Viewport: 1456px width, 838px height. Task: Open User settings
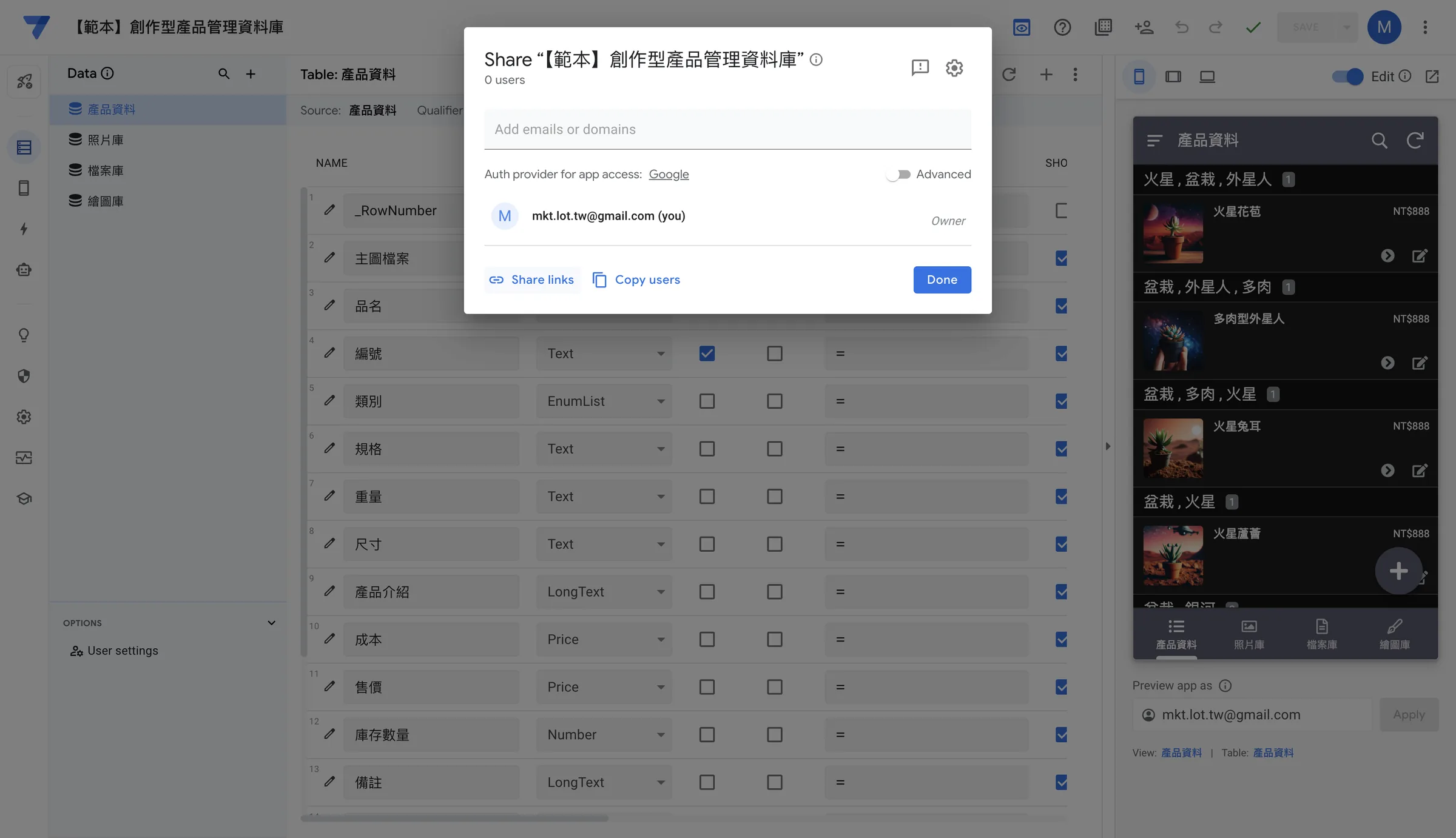click(x=114, y=651)
